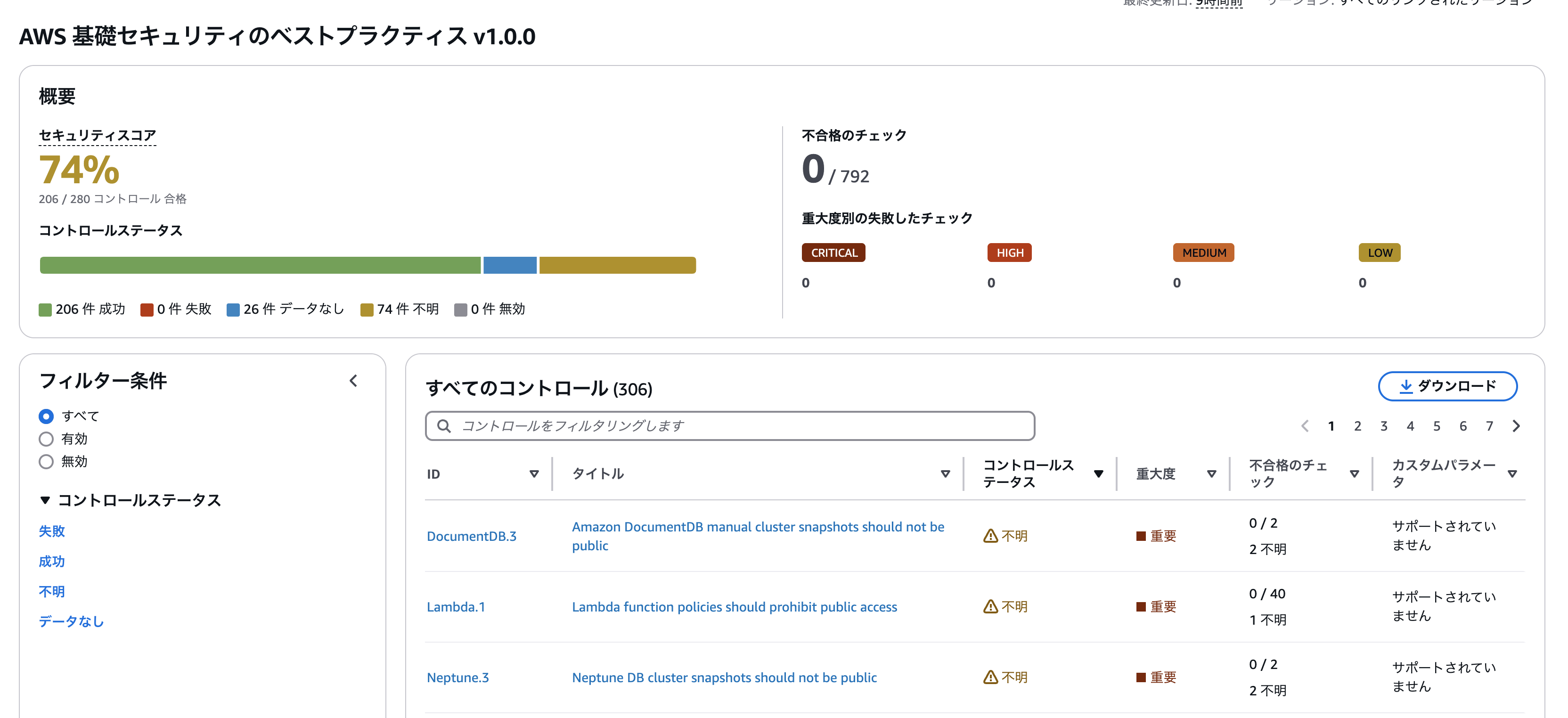The width and height of the screenshot is (1568, 718).
Task: Open page 5 of controls
Action: coord(1437,426)
